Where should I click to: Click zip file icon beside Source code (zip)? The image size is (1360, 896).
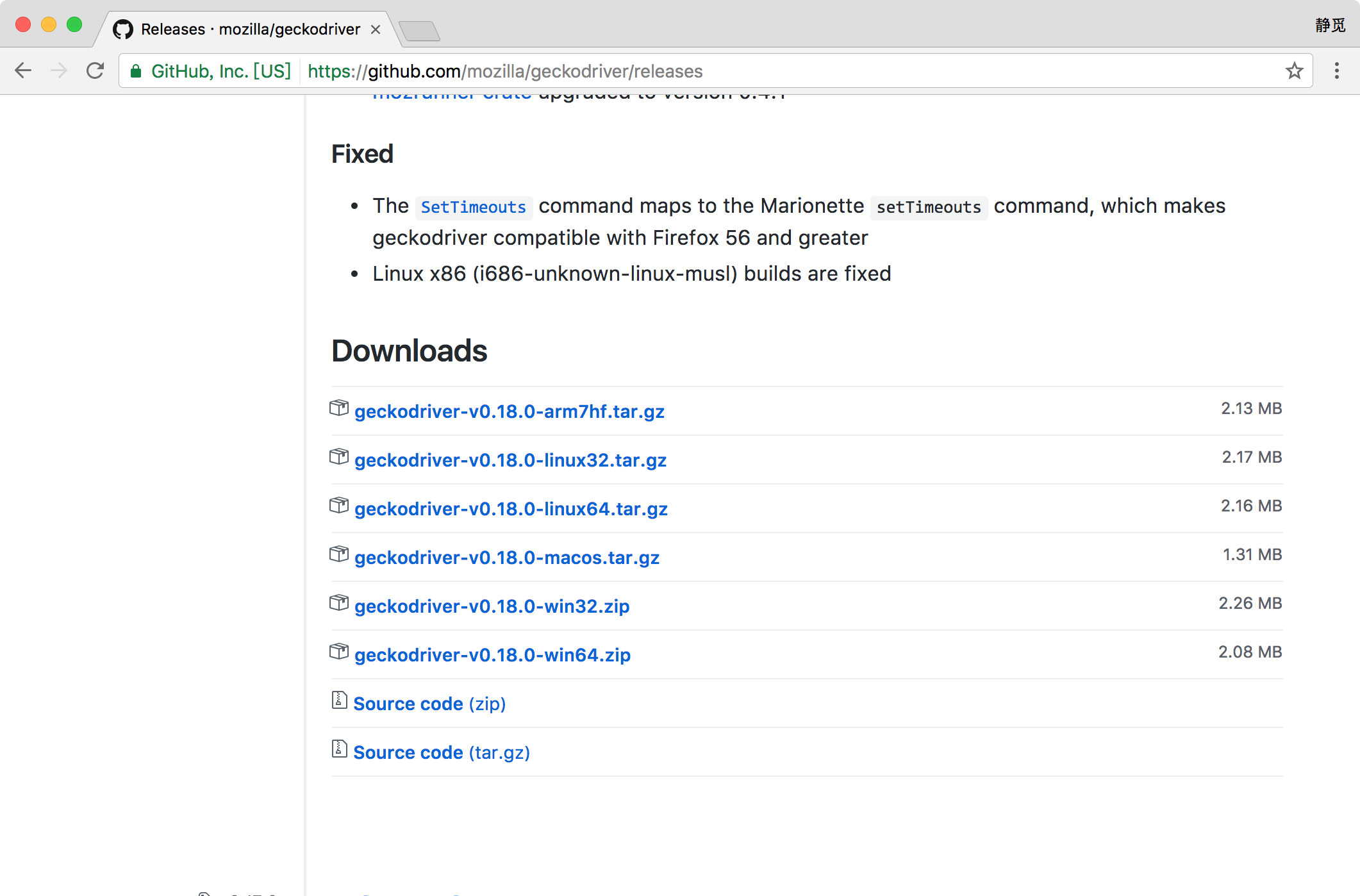340,701
